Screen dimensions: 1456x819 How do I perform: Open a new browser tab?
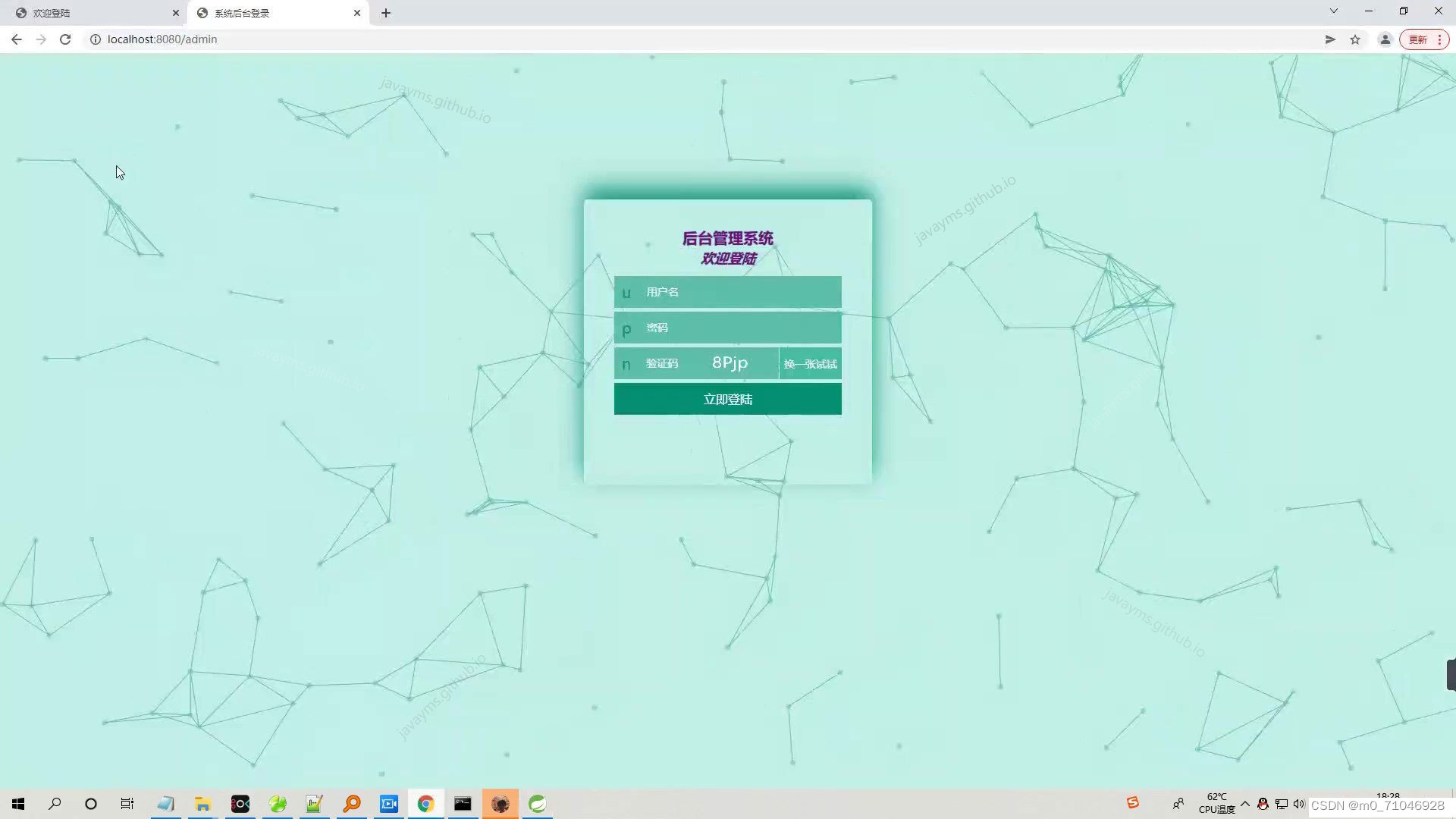point(385,13)
